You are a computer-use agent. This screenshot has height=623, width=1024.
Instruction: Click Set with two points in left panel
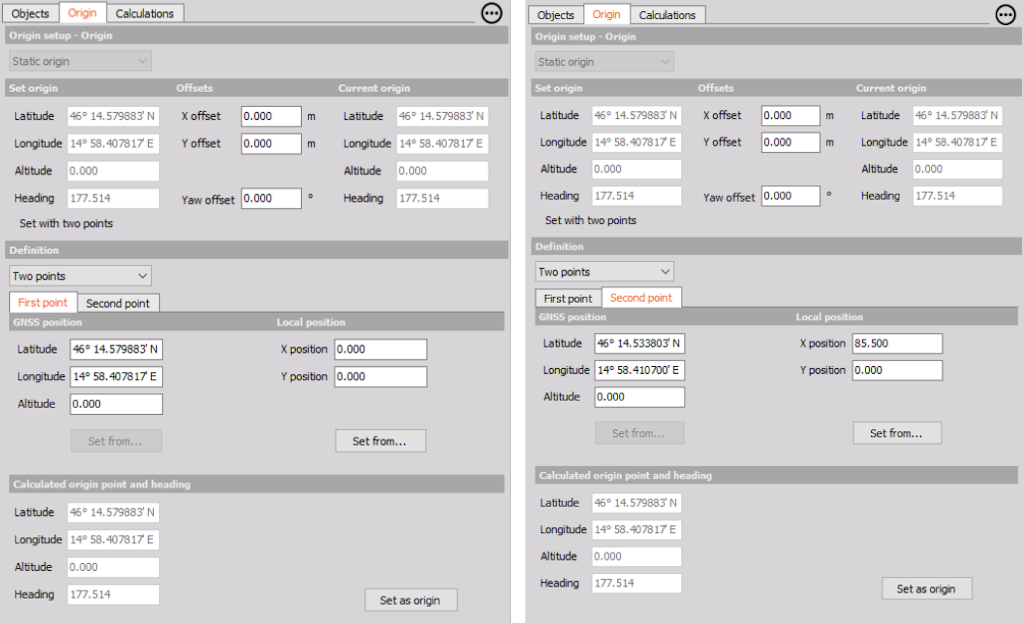coord(66,223)
